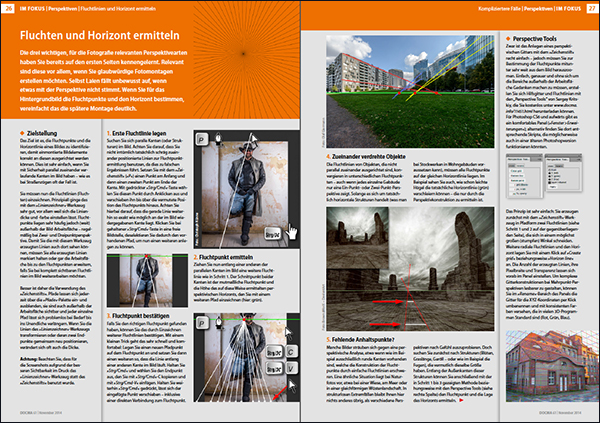
Task: Click the heading '4. Zueinander verdrehte Objekte'
Action: tap(365, 157)
